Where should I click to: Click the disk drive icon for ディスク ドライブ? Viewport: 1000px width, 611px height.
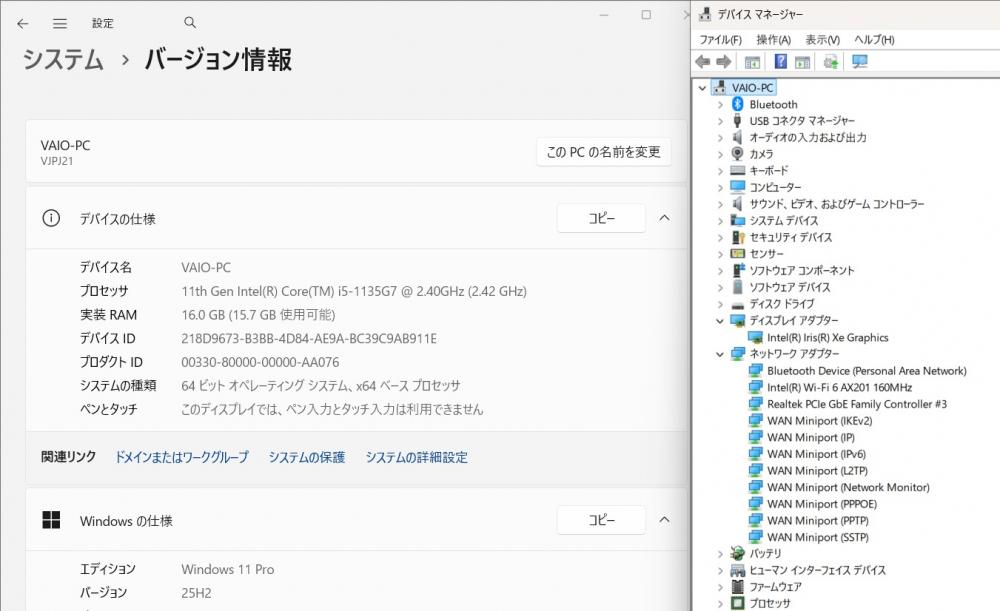pos(738,304)
